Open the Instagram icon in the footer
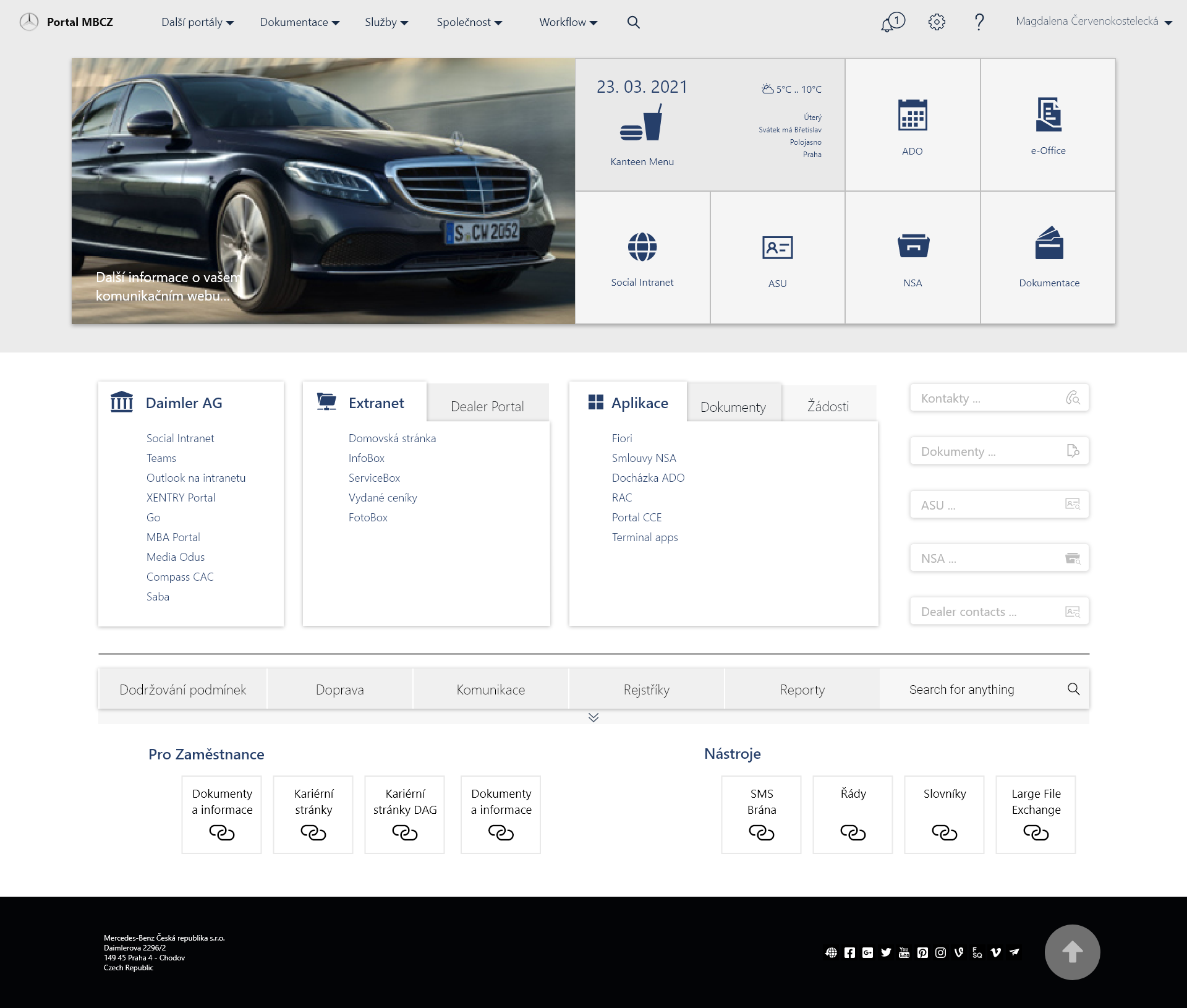 point(940,952)
